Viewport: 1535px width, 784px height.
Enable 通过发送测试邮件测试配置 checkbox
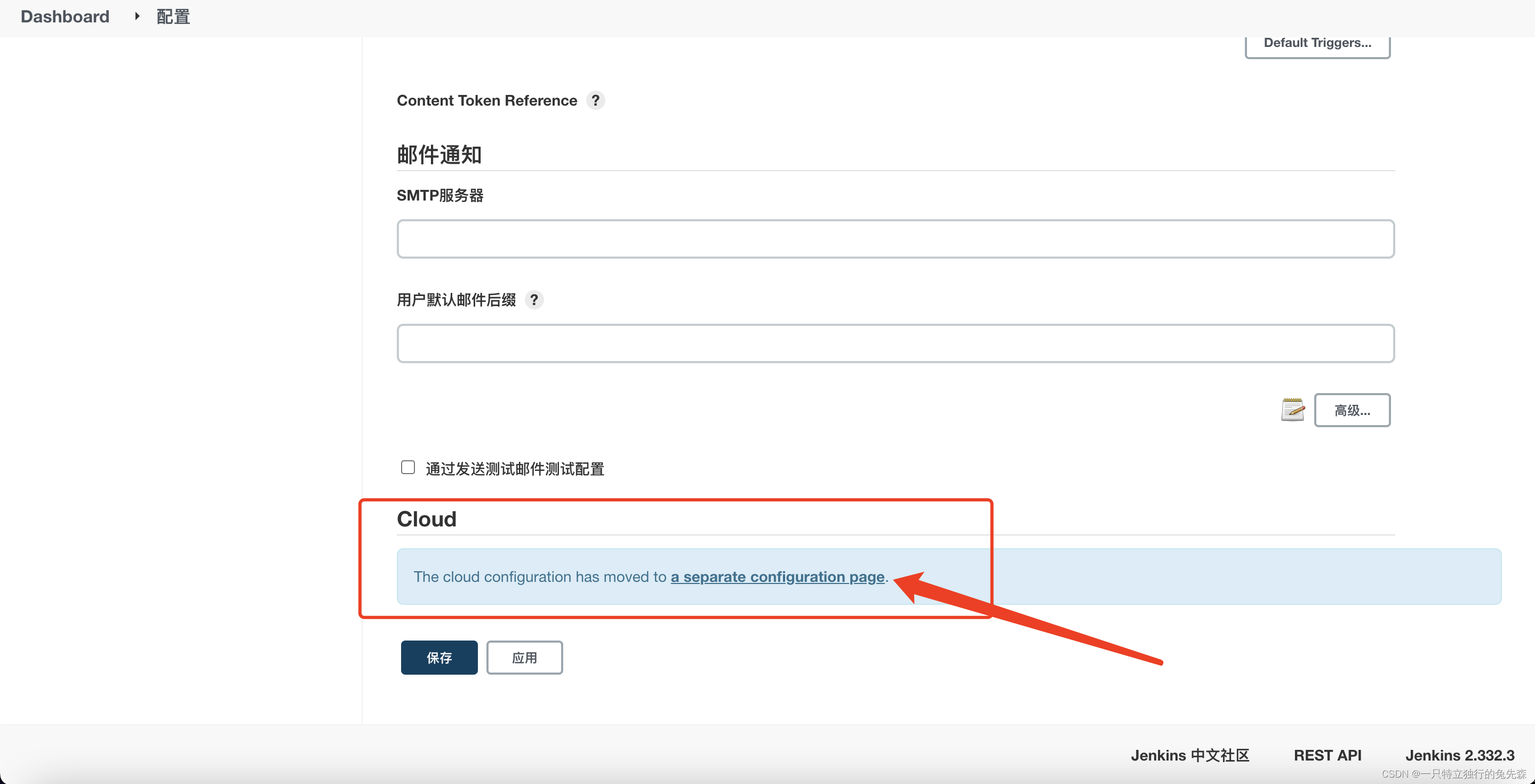[x=407, y=467]
